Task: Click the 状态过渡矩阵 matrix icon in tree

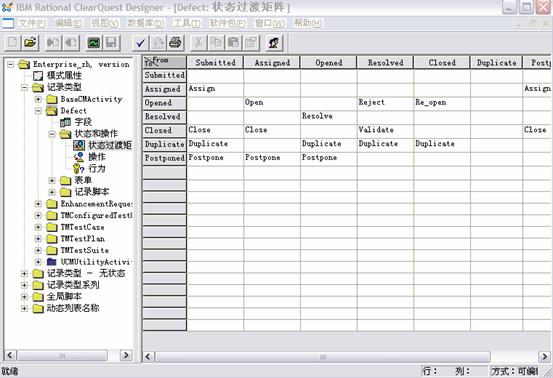Action: coord(79,145)
